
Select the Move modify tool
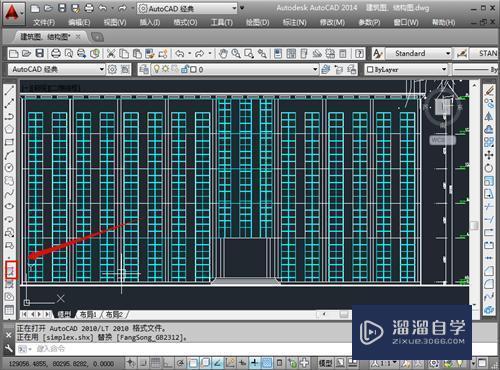point(489,155)
